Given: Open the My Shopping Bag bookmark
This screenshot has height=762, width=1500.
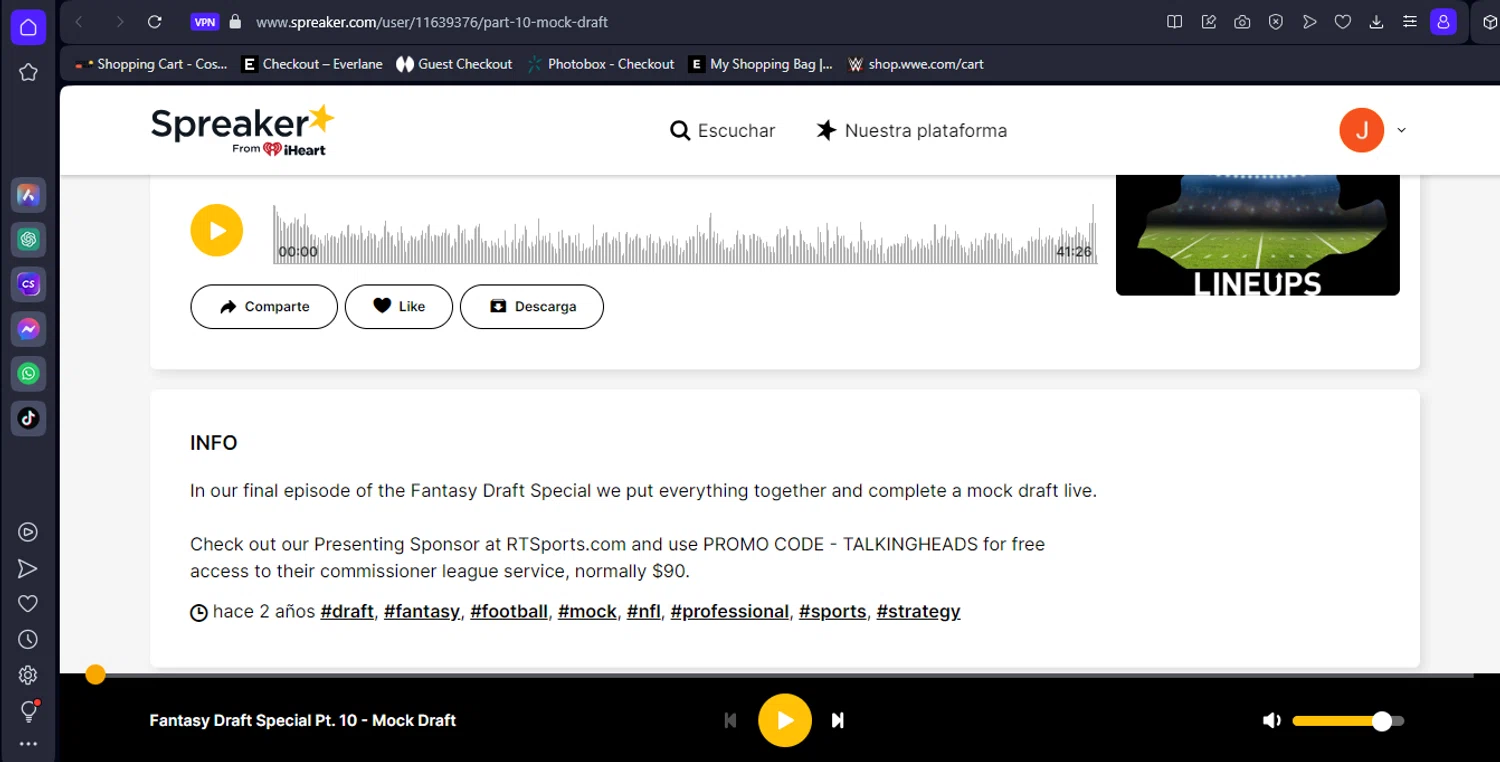Looking at the screenshot, I should (761, 64).
